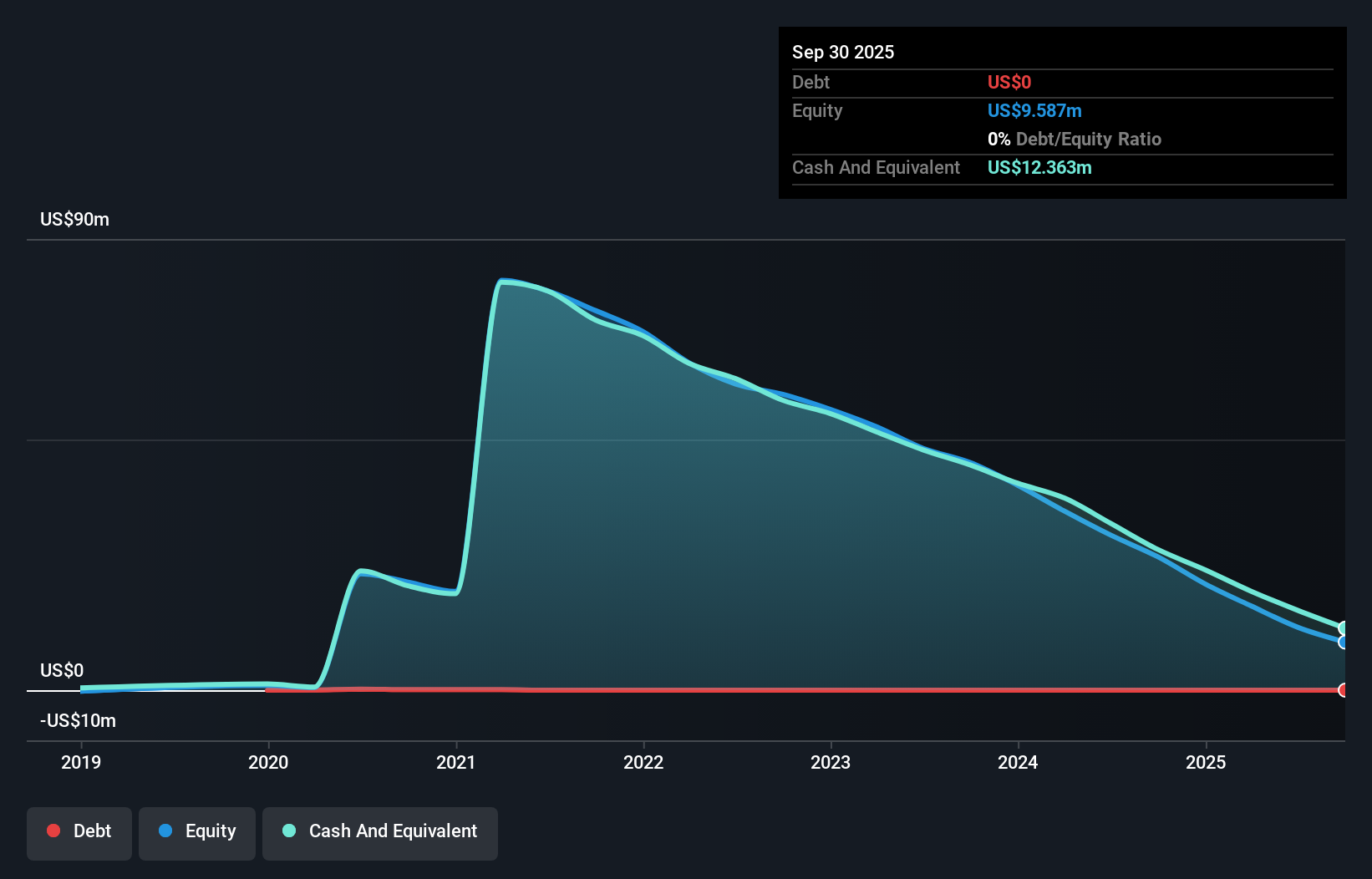Click the US$12.363m Cash value link

1039,167
